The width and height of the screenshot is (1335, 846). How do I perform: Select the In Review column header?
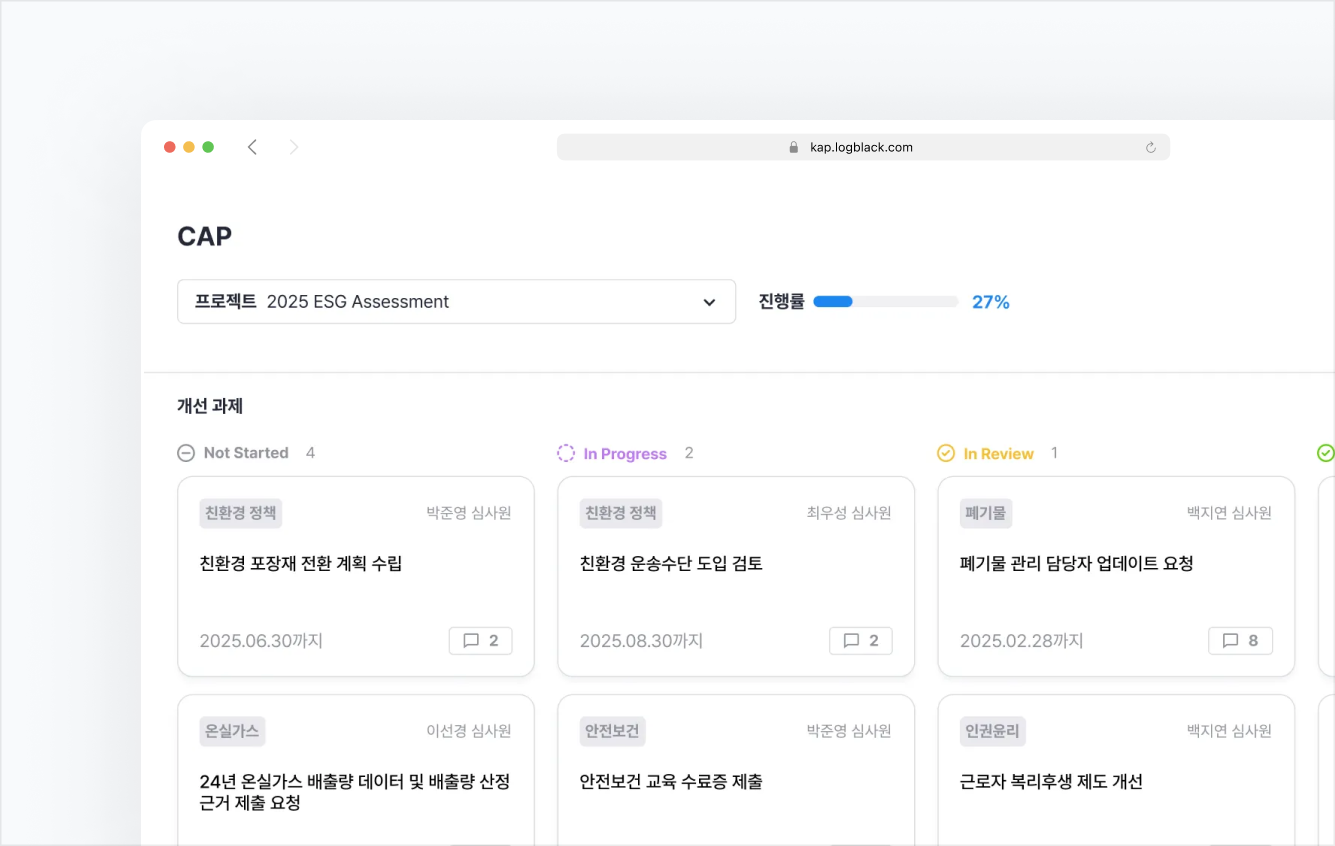click(998, 454)
